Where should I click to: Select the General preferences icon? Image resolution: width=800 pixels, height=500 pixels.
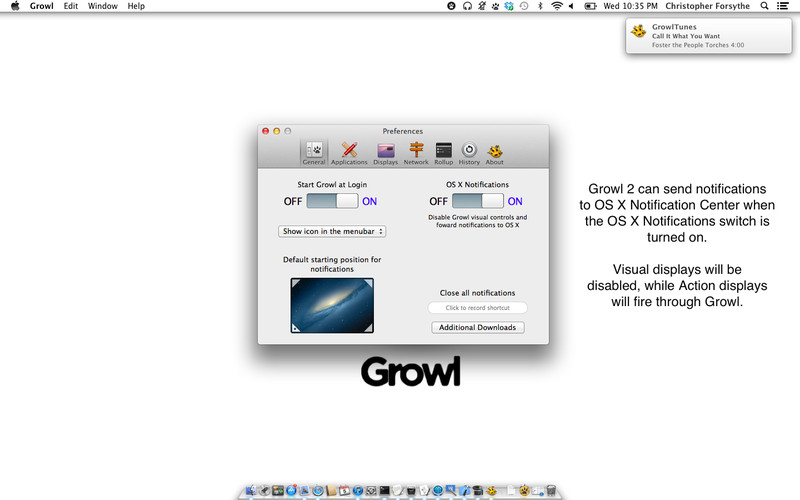coord(314,153)
